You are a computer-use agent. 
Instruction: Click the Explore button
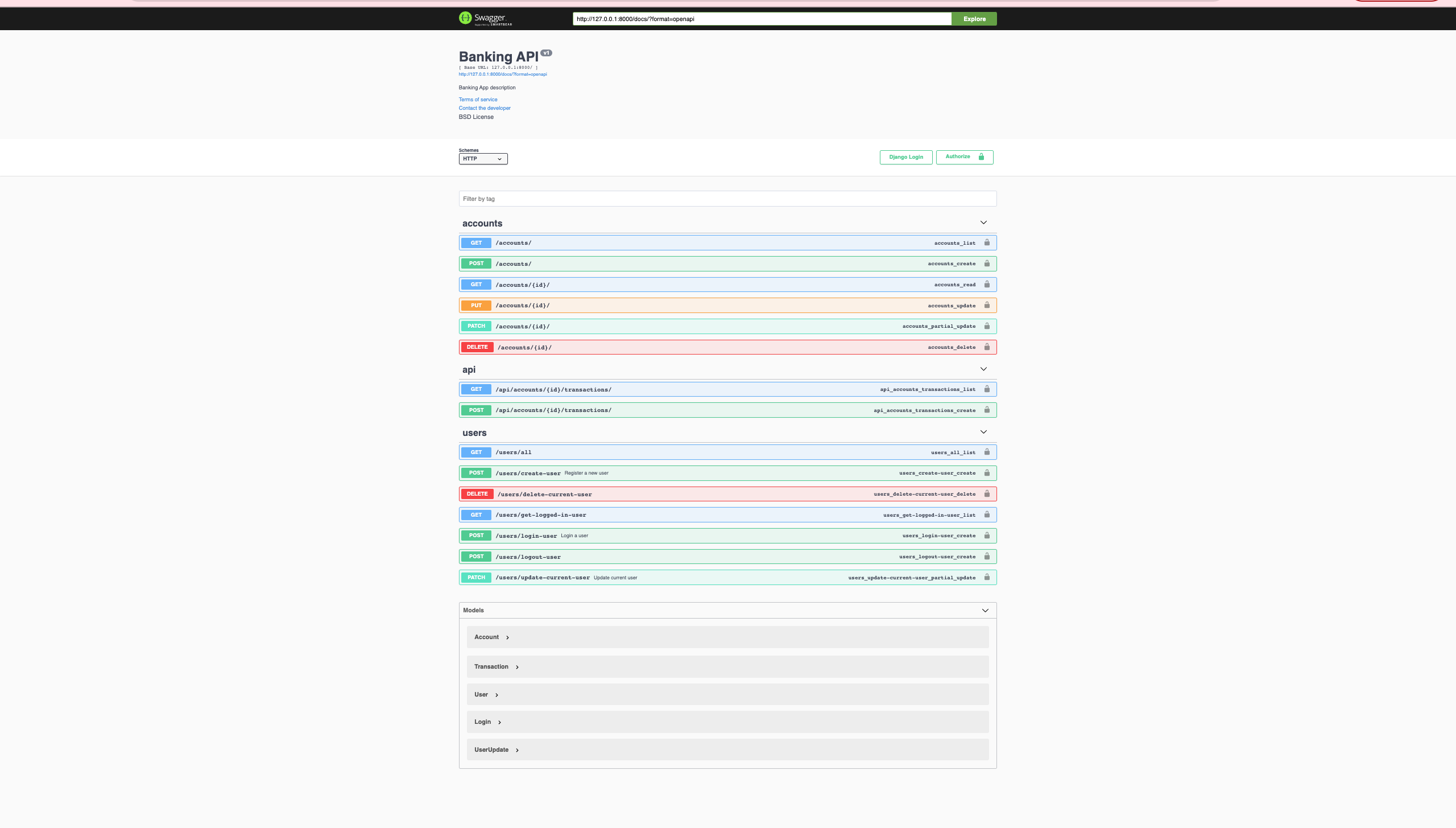click(974, 19)
